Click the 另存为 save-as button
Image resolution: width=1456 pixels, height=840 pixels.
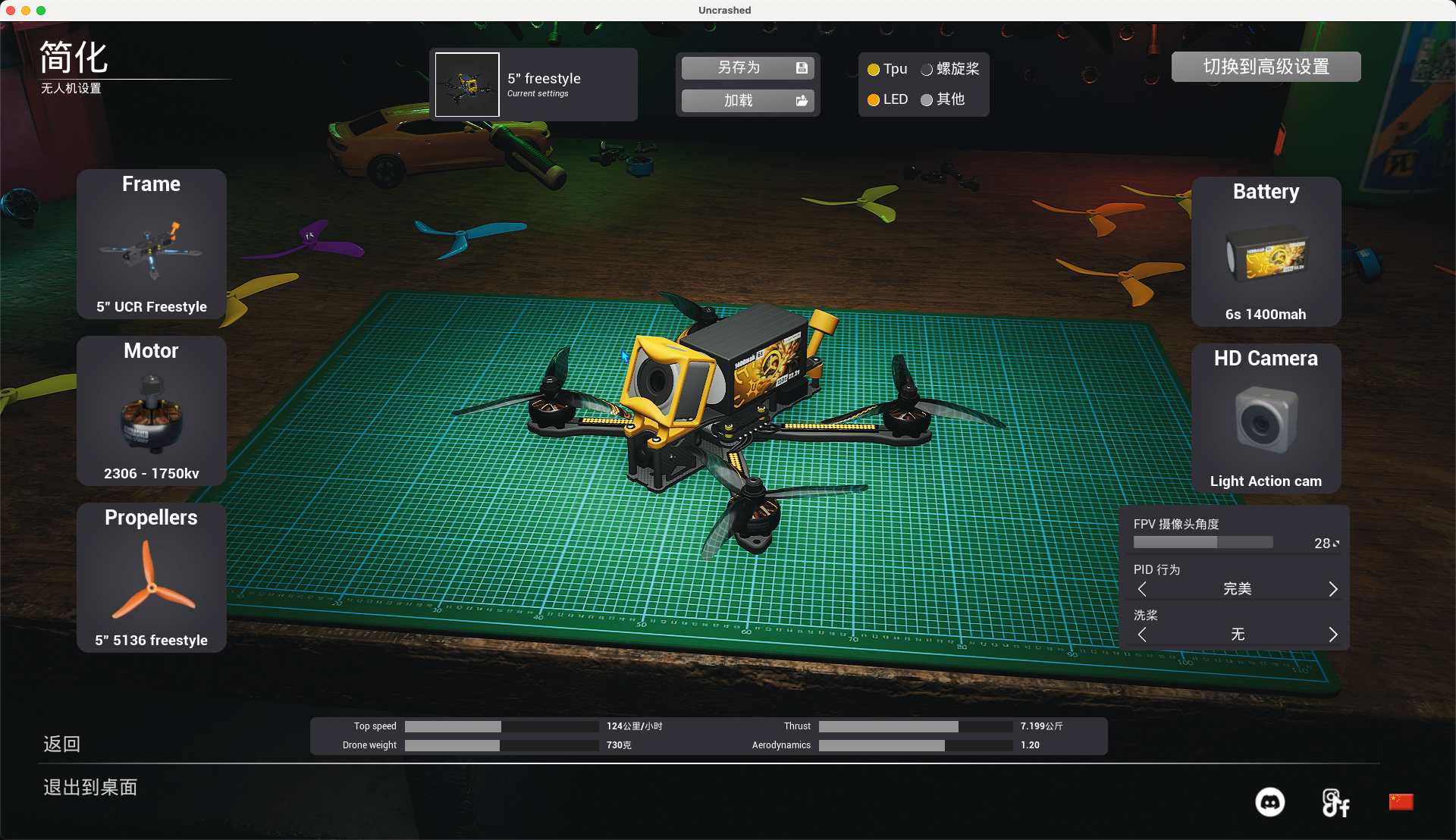(747, 68)
